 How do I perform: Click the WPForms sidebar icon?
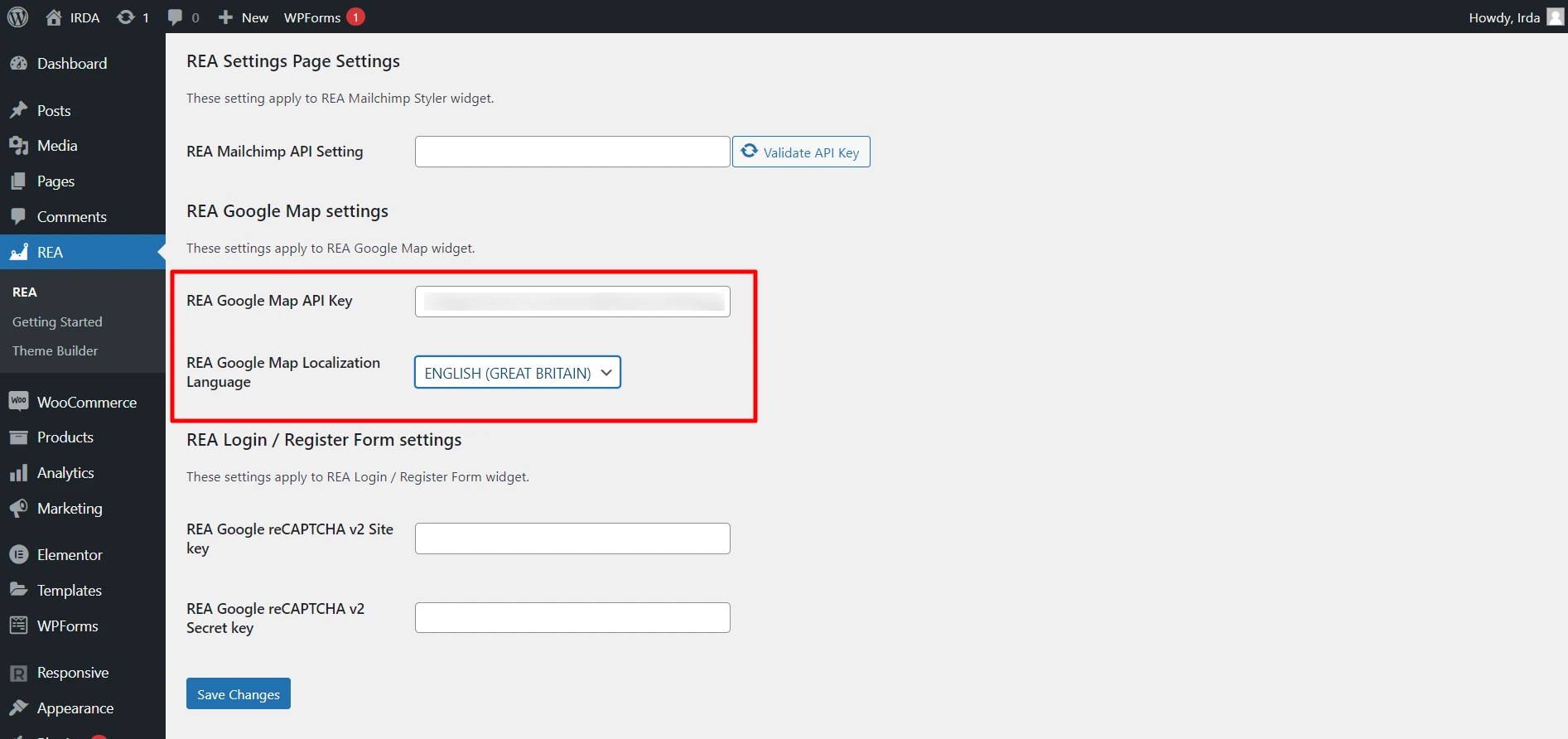pyautogui.click(x=19, y=625)
